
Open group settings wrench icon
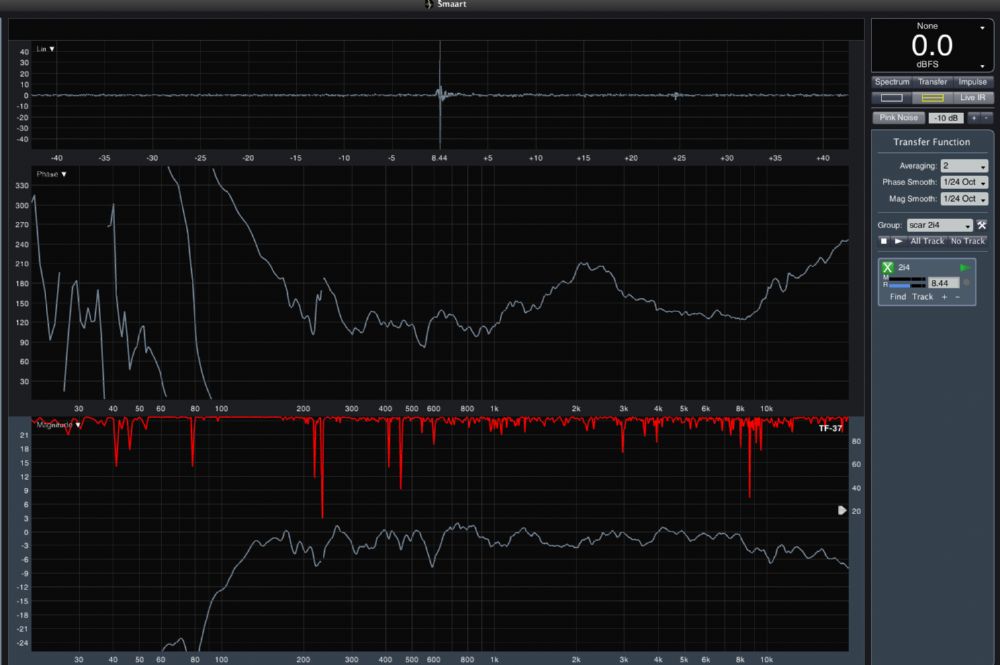(x=982, y=226)
